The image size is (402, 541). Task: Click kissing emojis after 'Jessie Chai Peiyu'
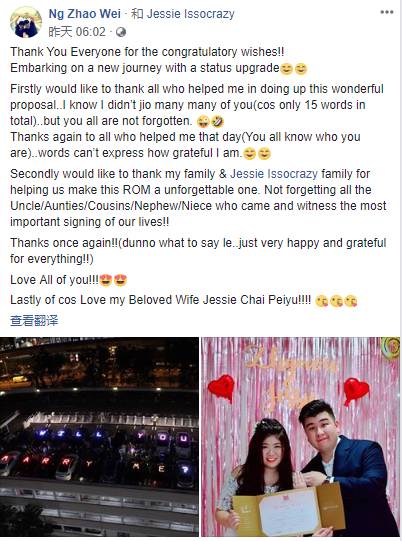click(336, 301)
